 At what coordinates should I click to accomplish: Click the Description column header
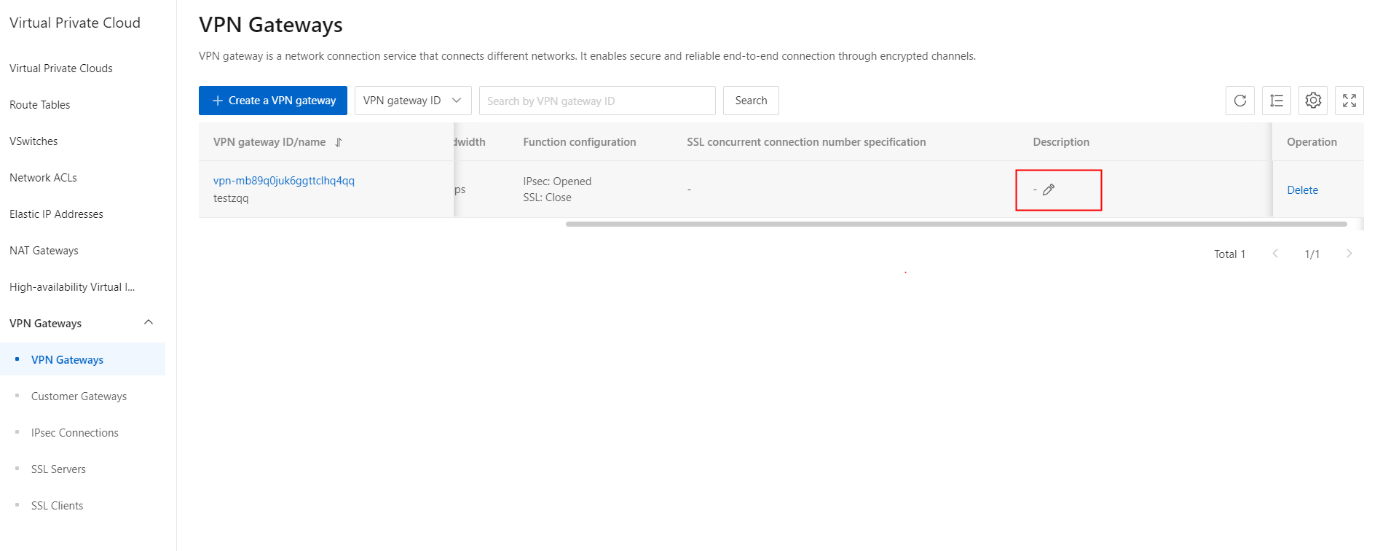coord(1061,142)
